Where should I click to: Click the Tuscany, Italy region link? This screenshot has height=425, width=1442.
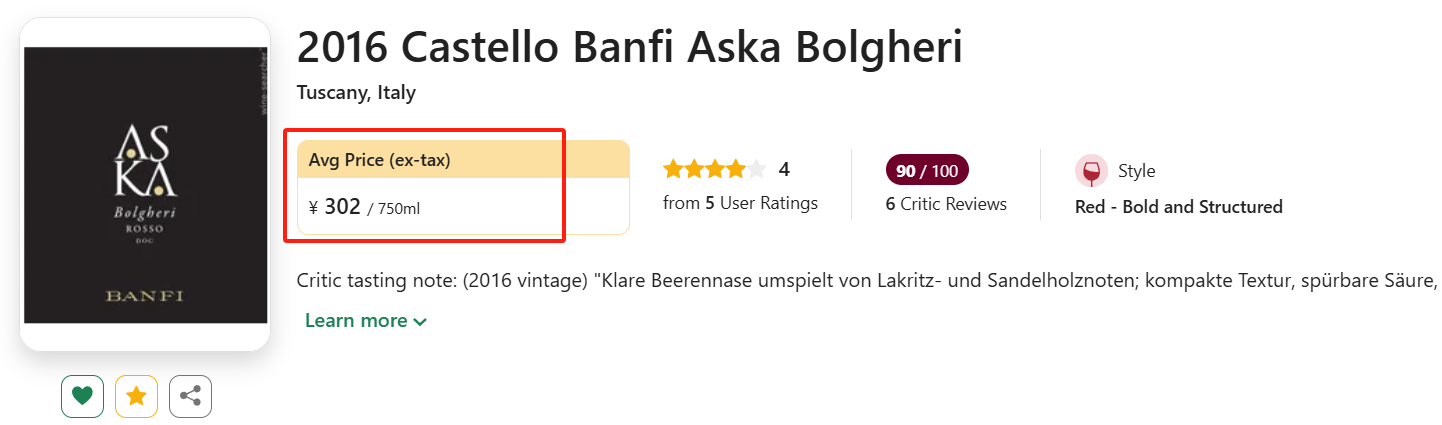(356, 93)
